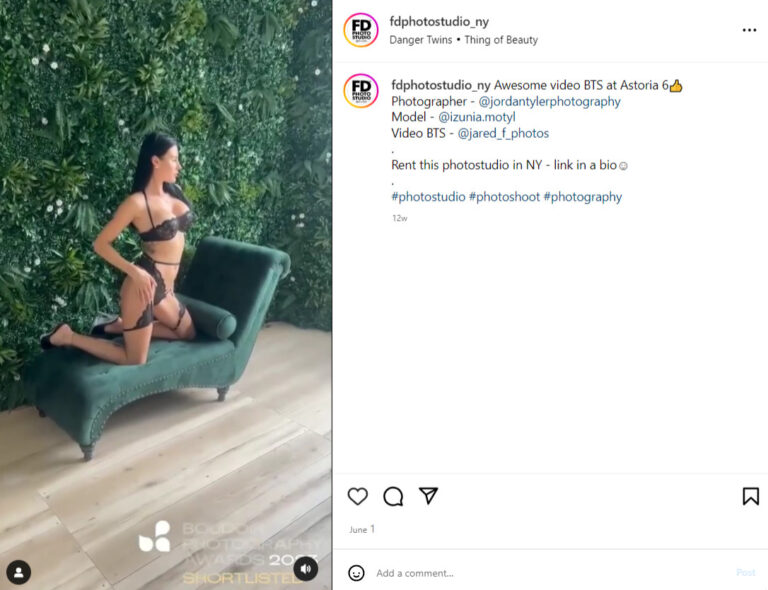Open comments via speech bubble icon
Image resolution: width=768 pixels, height=590 pixels.
coord(393,496)
